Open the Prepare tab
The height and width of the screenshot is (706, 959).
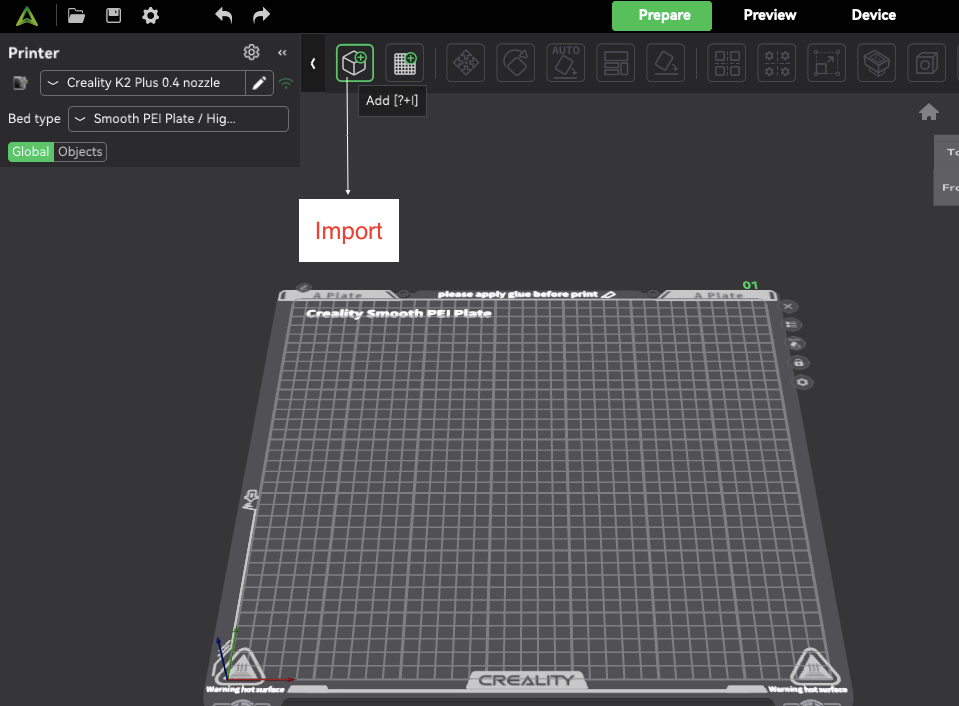[x=662, y=15]
